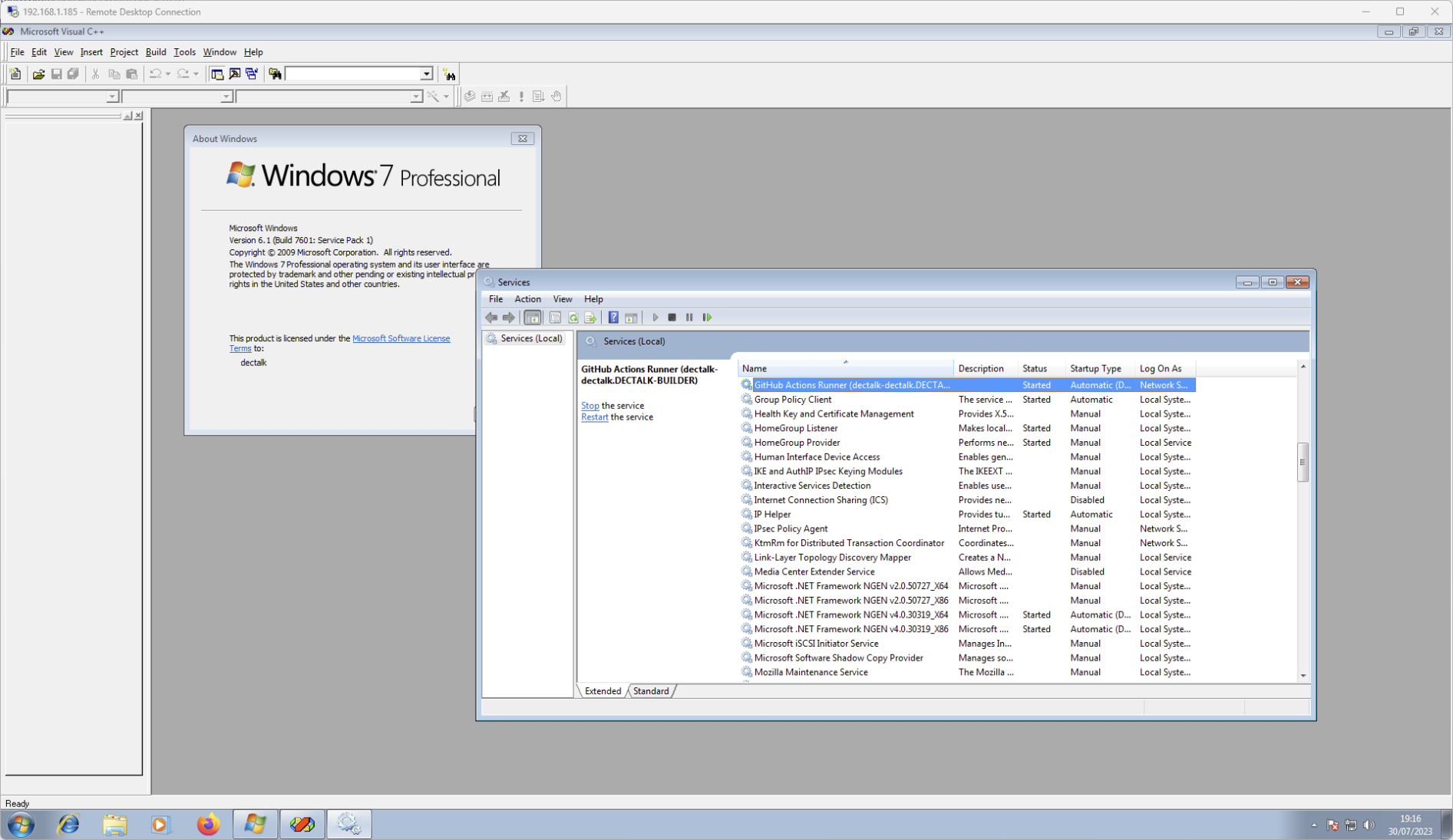Click the New Text File toolbar icon
The width and height of the screenshot is (1453, 840).
15,74
